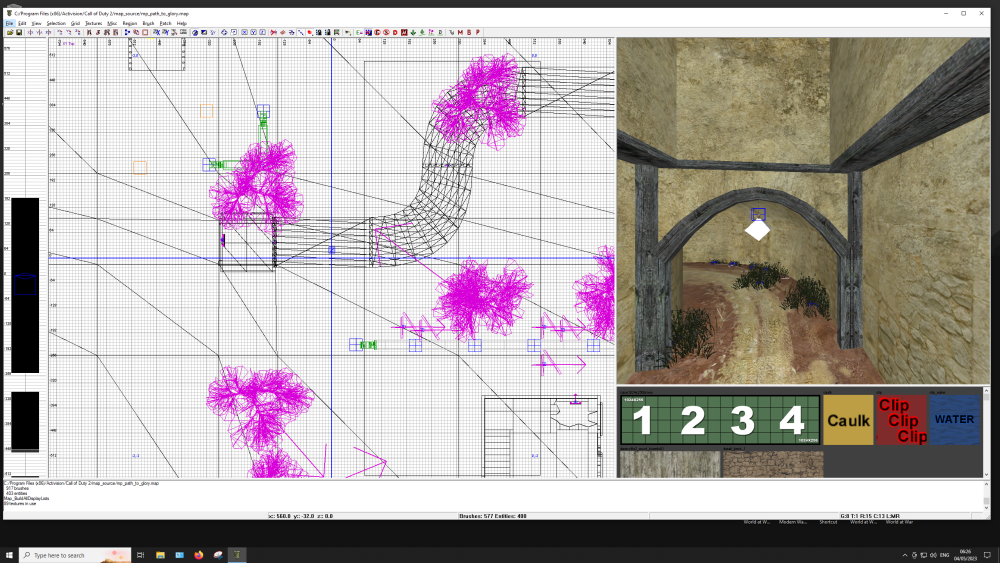Click the white diamond in the camera view

[757, 230]
